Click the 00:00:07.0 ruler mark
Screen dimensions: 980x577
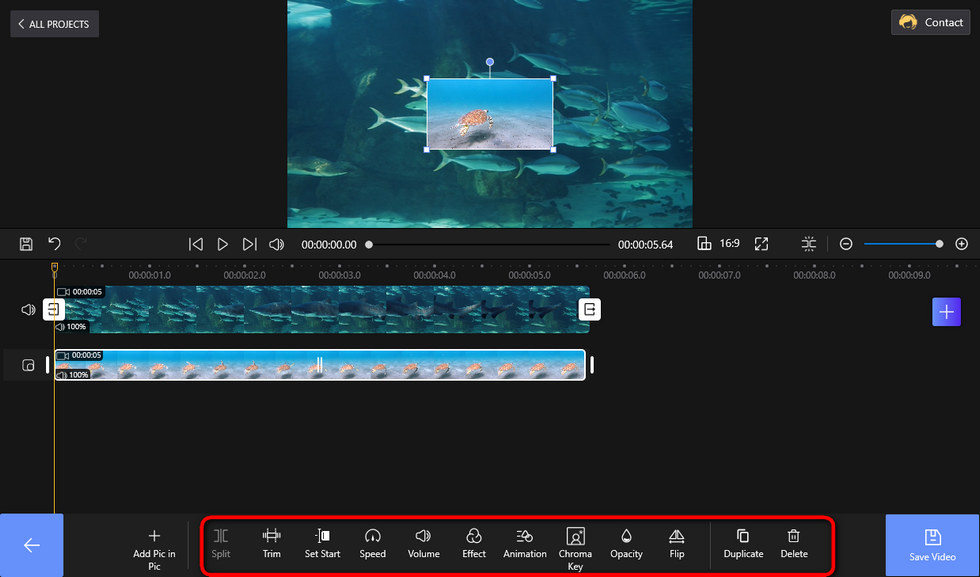click(719, 275)
